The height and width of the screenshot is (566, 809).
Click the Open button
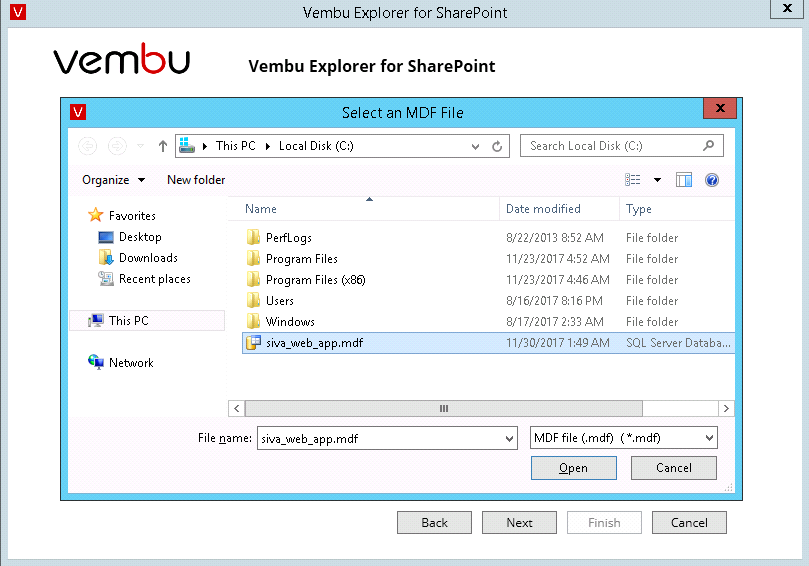click(x=574, y=468)
